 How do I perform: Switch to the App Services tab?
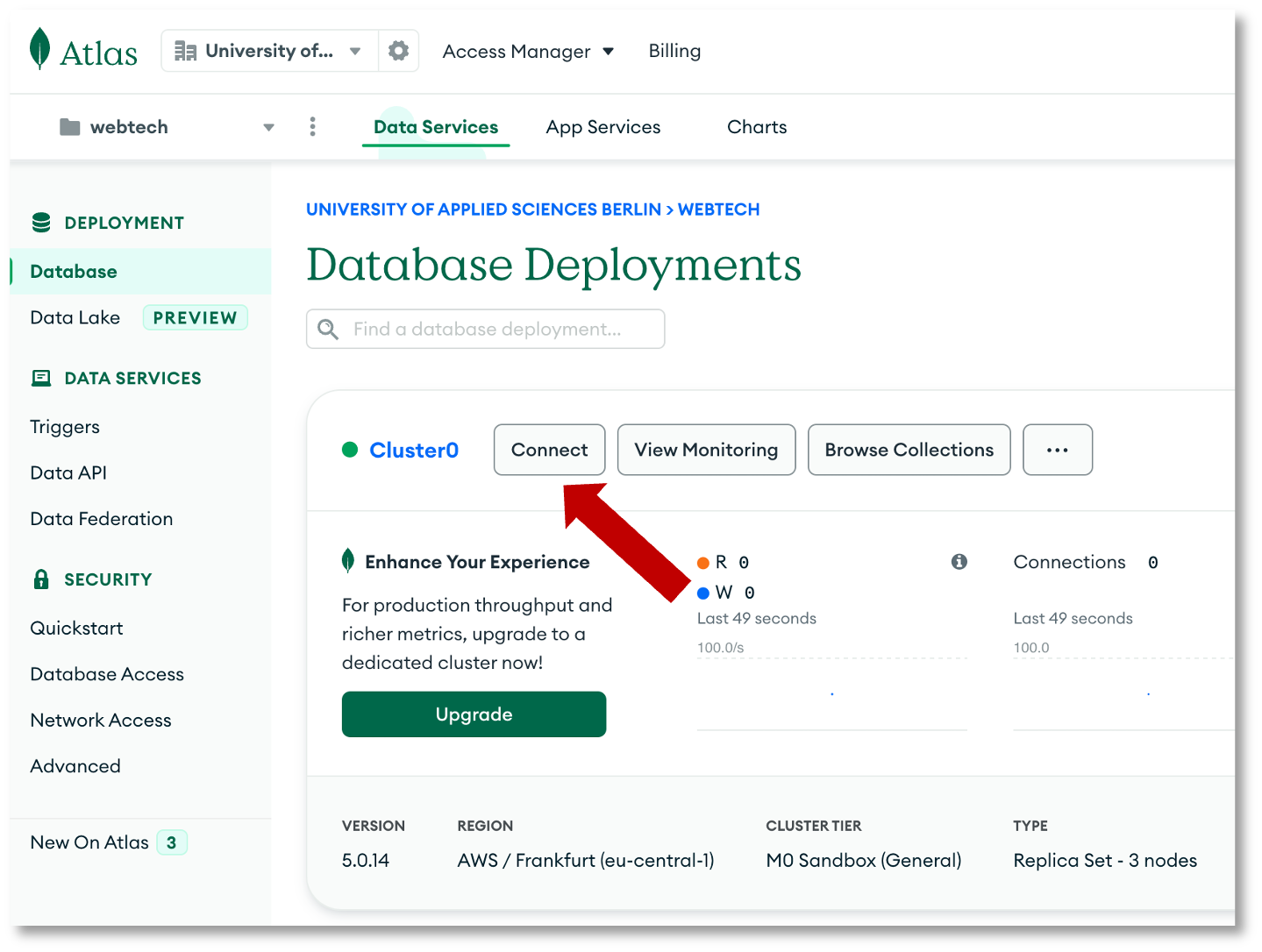pyautogui.click(x=603, y=127)
